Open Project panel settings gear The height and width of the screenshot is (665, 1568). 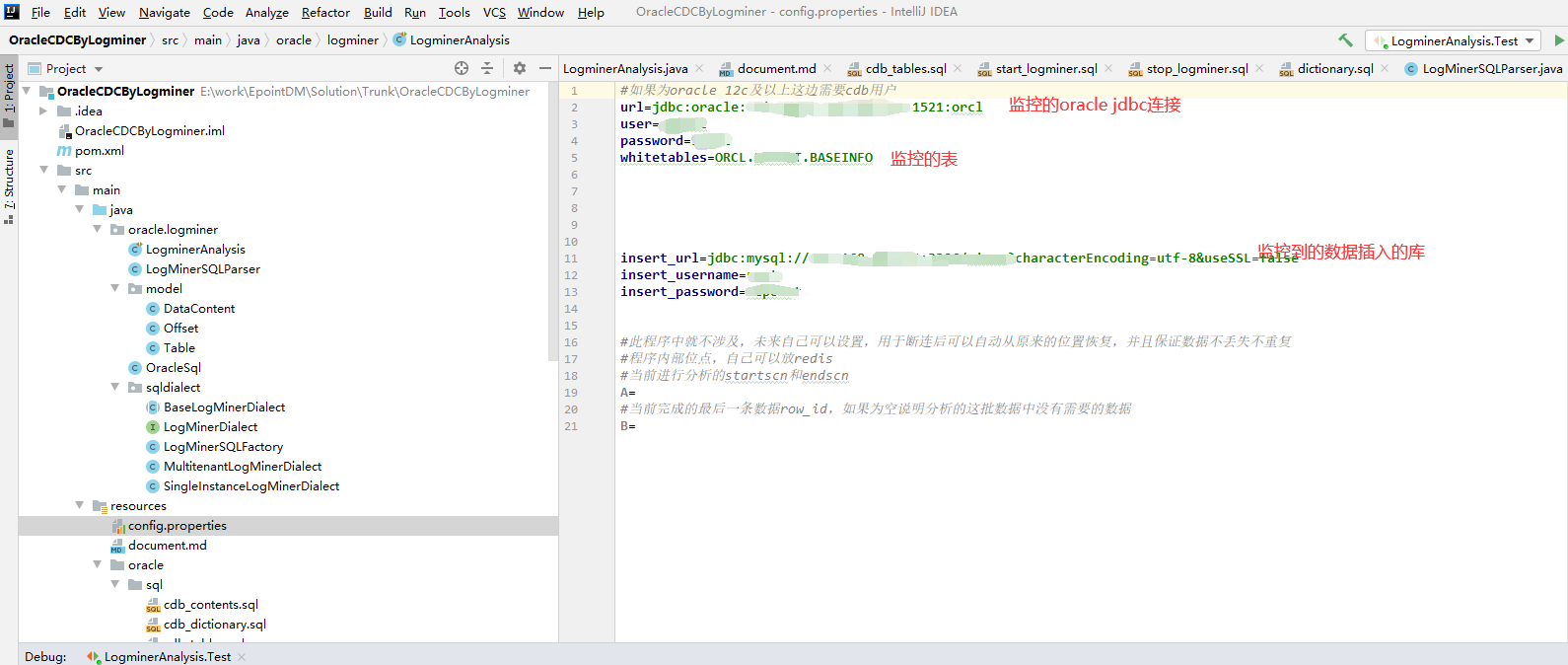[x=520, y=68]
